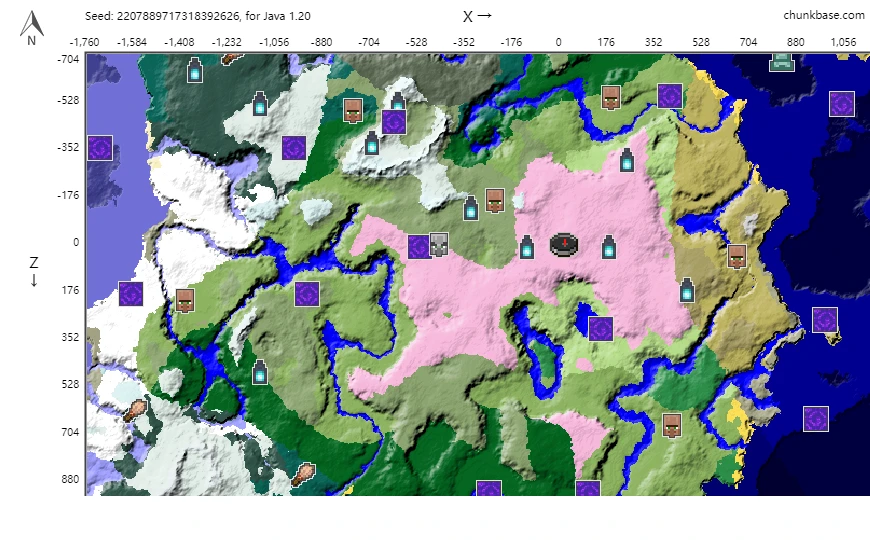Click the ancient city marker immediately left of spawn
Viewport: 870px width, 540px height.
(527, 247)
